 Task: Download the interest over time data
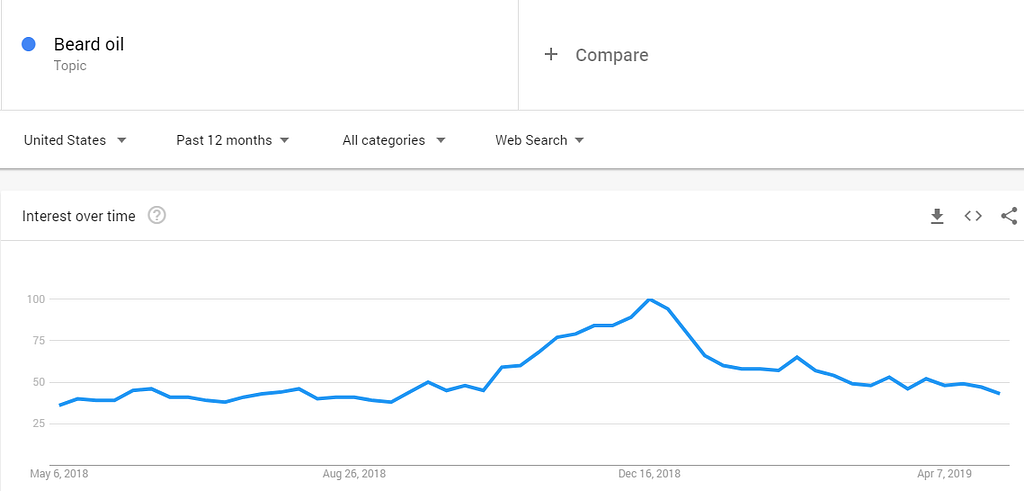coord(937,216)
